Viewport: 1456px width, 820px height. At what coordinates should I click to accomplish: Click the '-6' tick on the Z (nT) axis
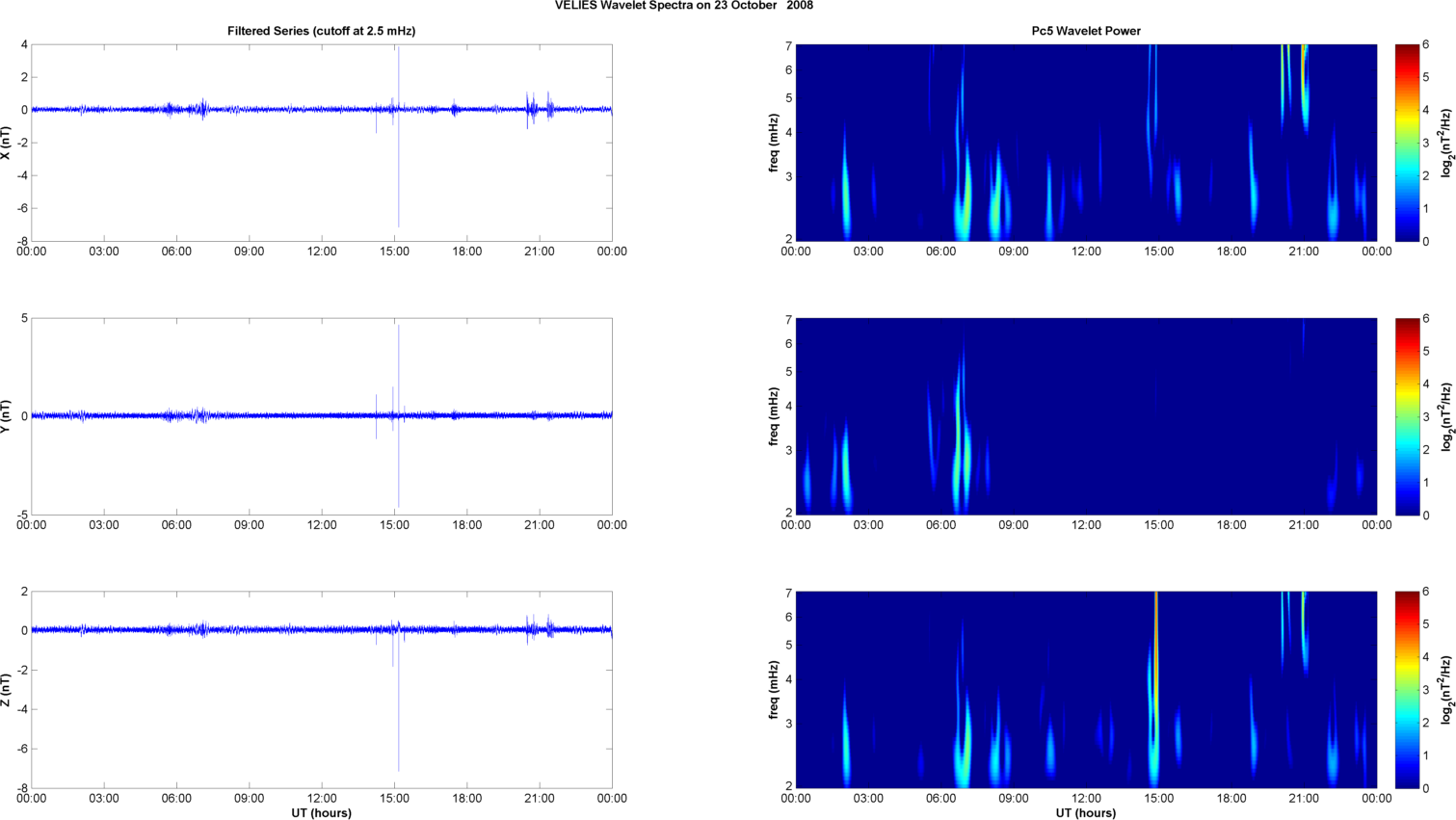click(21, 749)
